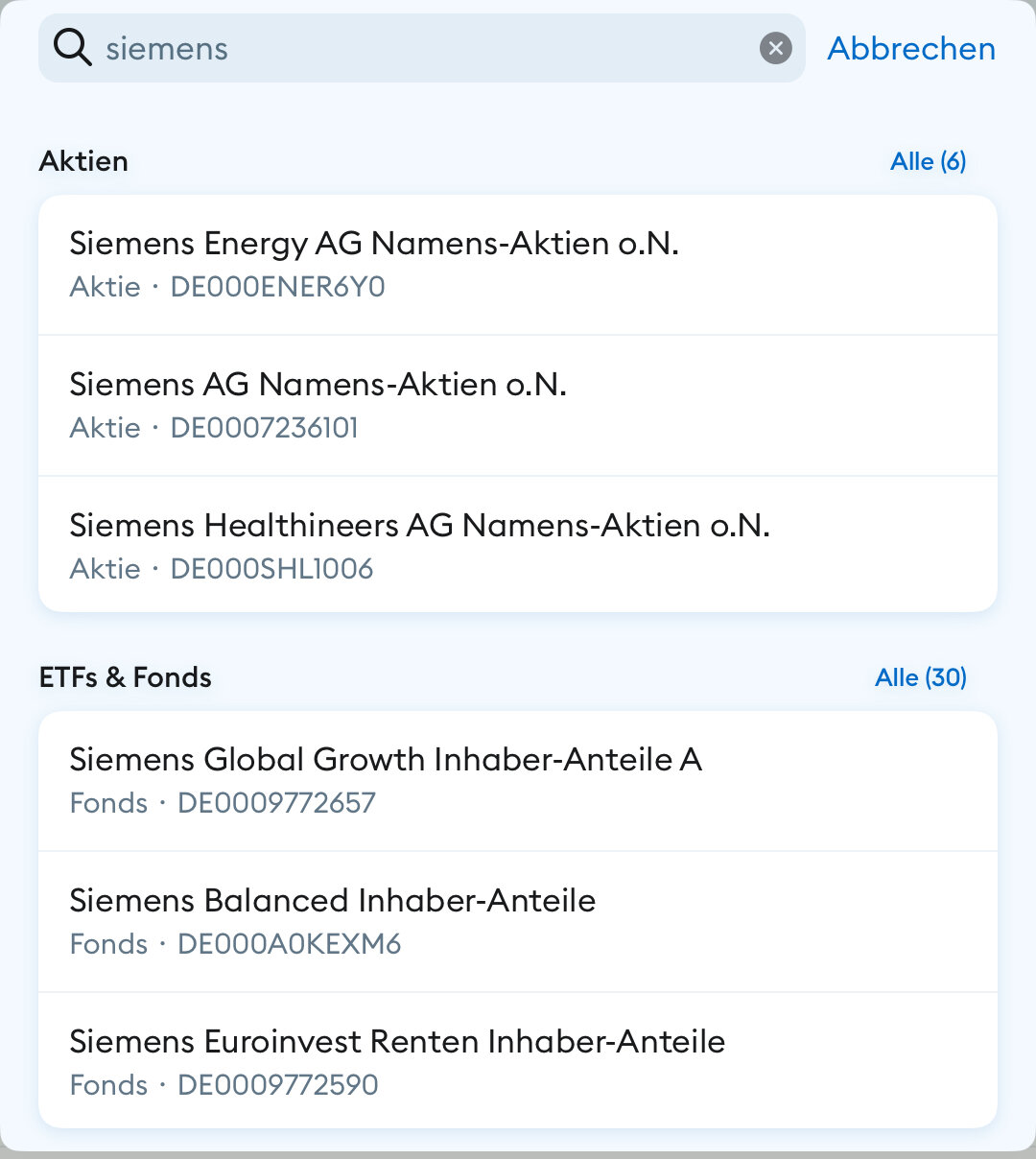Click the ISIN DE0009772590 subtitle
The image size is (1036, 1159).
(x=277, y=1085)
